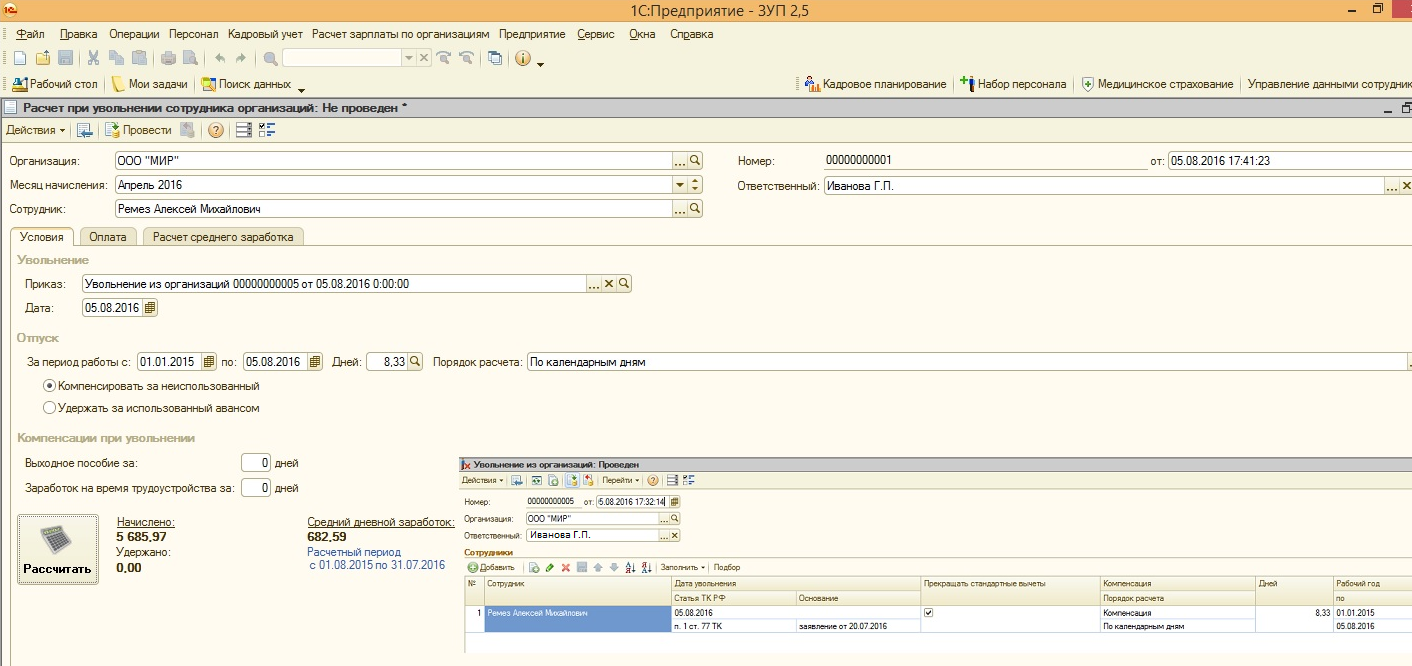Click the Медицинское страхование shield icon
The image size is (1412, 666).
coord(1087,84)
